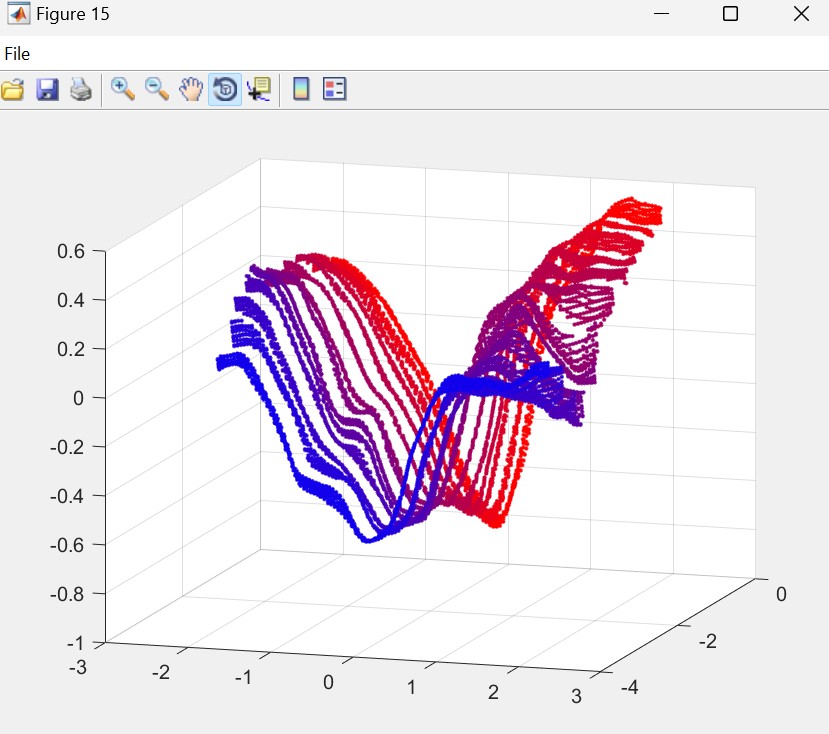Toggle off the highlighted Rotate 3D tool
The image size is (829, 734).
[225, 90]
